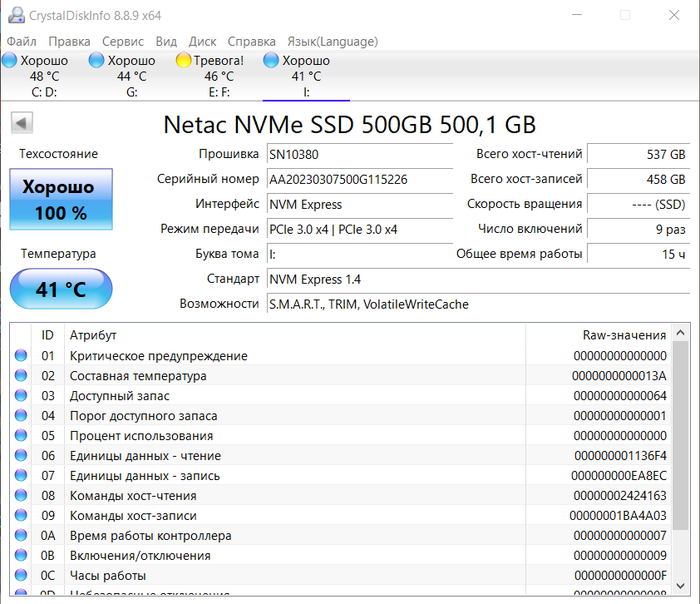The height and width of the screenshot is (604, 700).
Task: Click status orb for attribute 04
Action: (x=21, y=415)
